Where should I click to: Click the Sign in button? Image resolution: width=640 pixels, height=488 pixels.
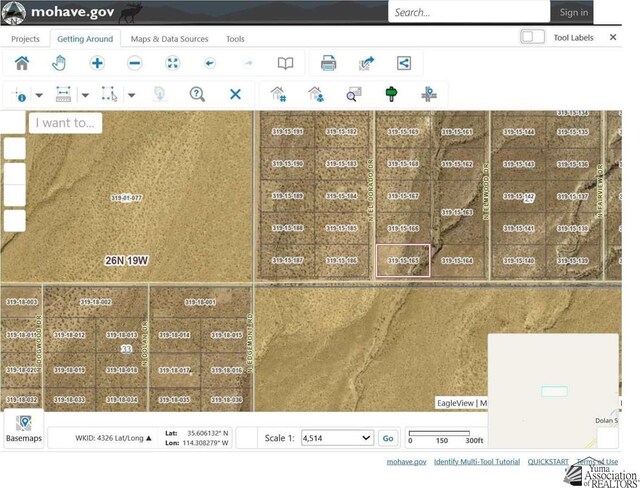pyautogui.click(x=573, y=13)
